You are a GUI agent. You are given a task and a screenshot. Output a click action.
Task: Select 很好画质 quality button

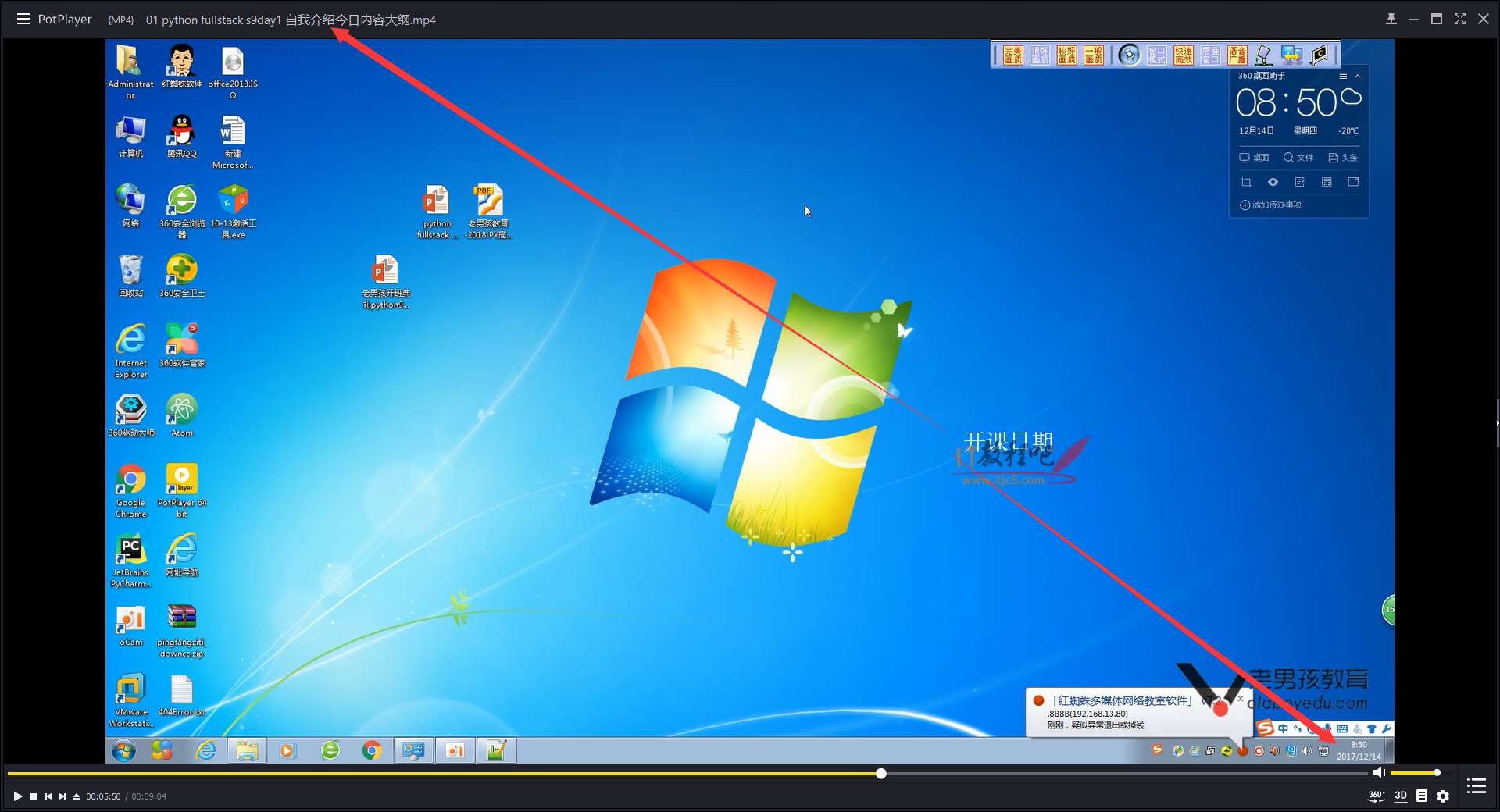(1040, 55)
